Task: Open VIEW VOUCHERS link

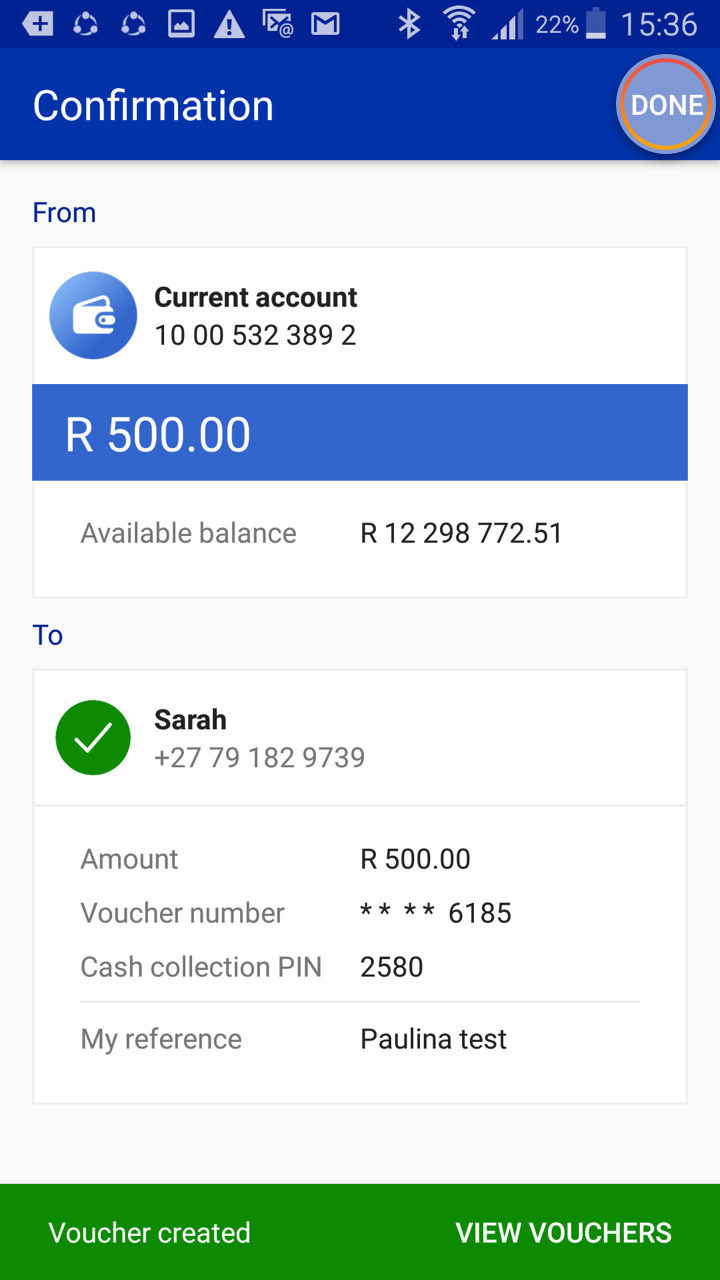Action: tap(563, 1232)
